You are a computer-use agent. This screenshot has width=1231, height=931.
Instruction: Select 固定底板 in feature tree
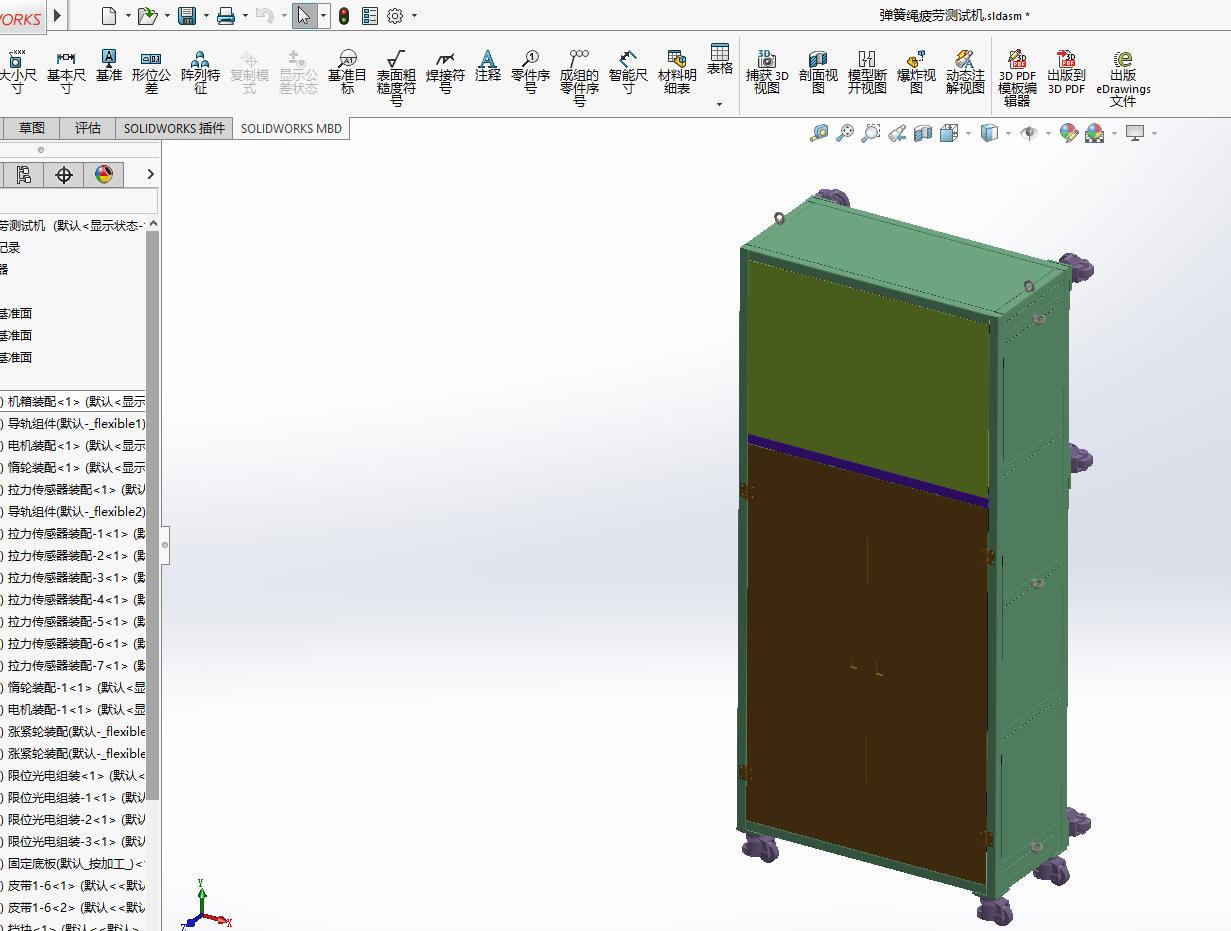point(73,864)
